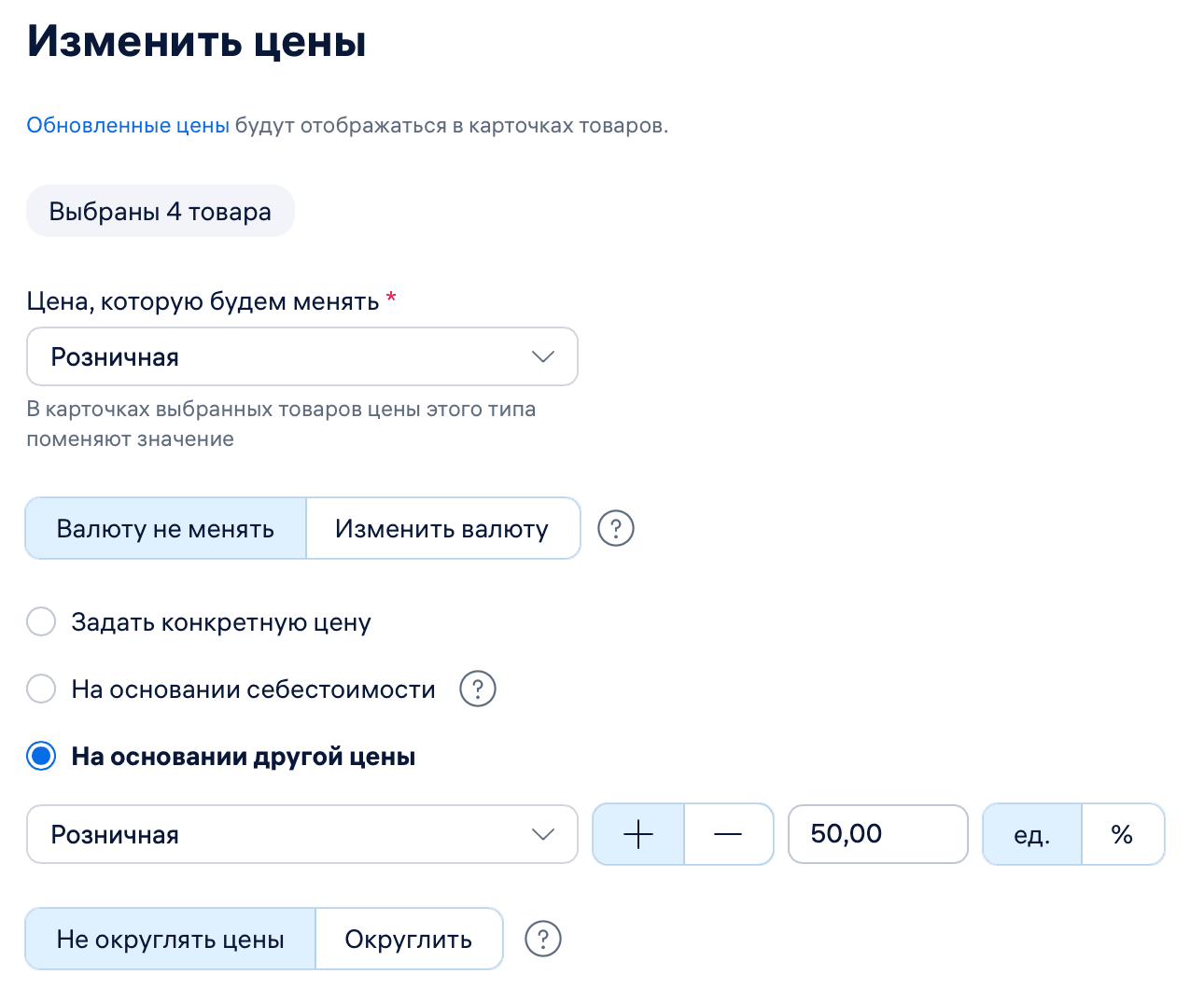Click the help icon next to currency options
This screenshot has height=989, width=1204.
pos(615,528)
